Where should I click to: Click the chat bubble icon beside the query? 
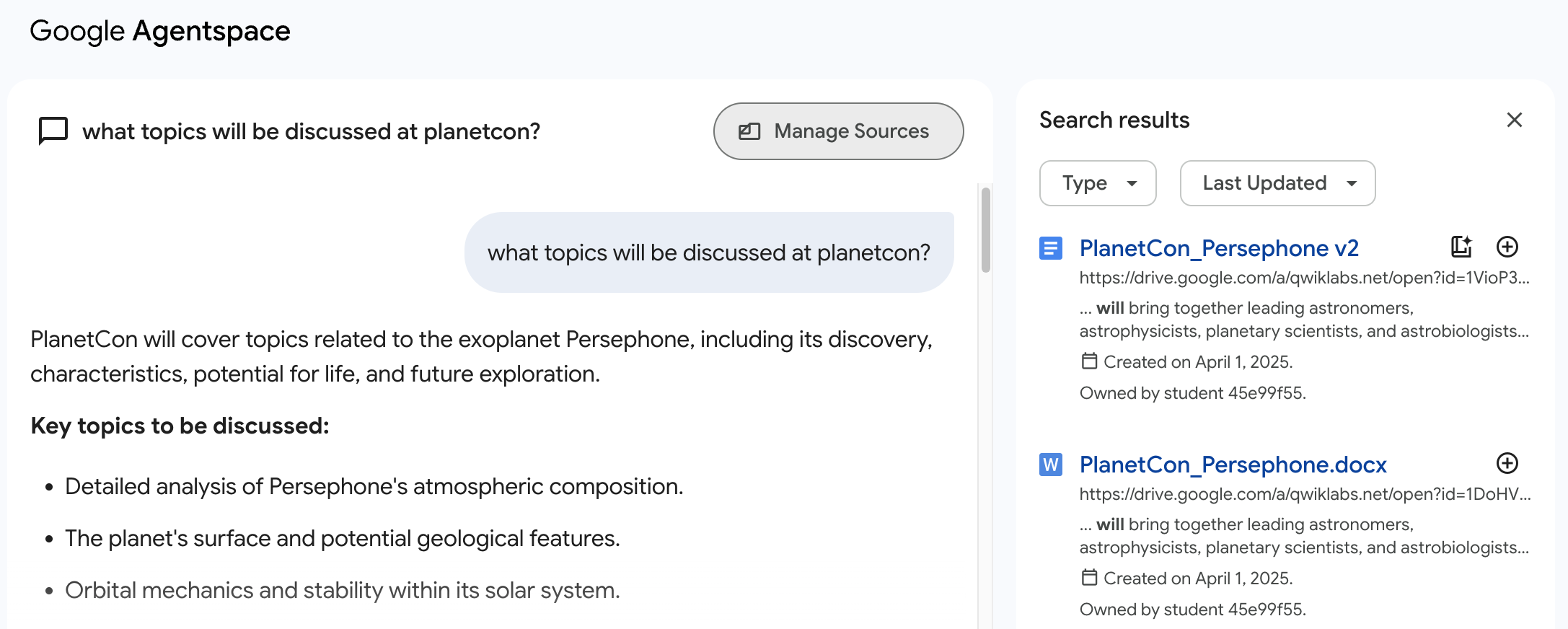pyautogui.click(x=53, y=131)
